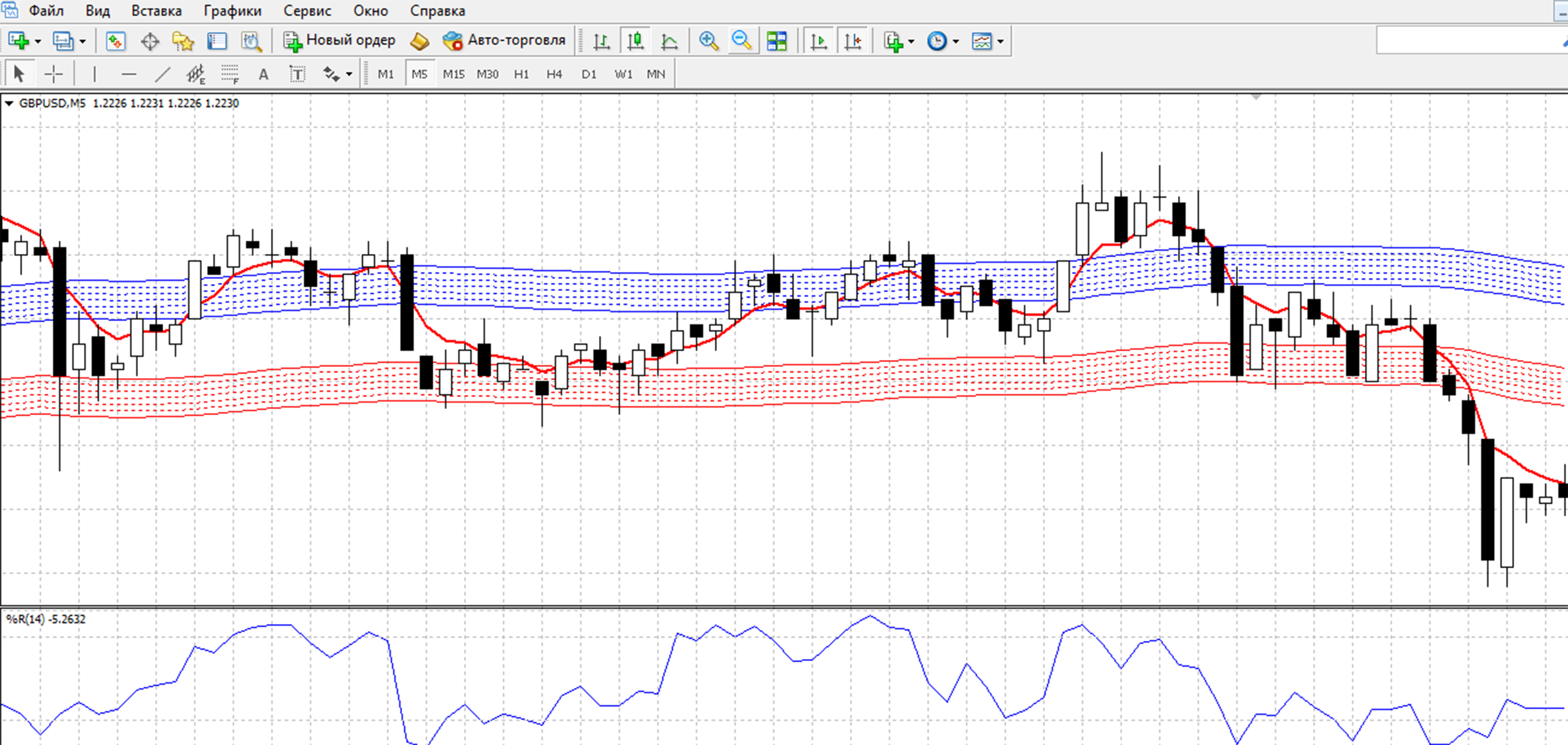Open the Сервис menu
This screenshot has width=1568, height=745.
point(307,11)
